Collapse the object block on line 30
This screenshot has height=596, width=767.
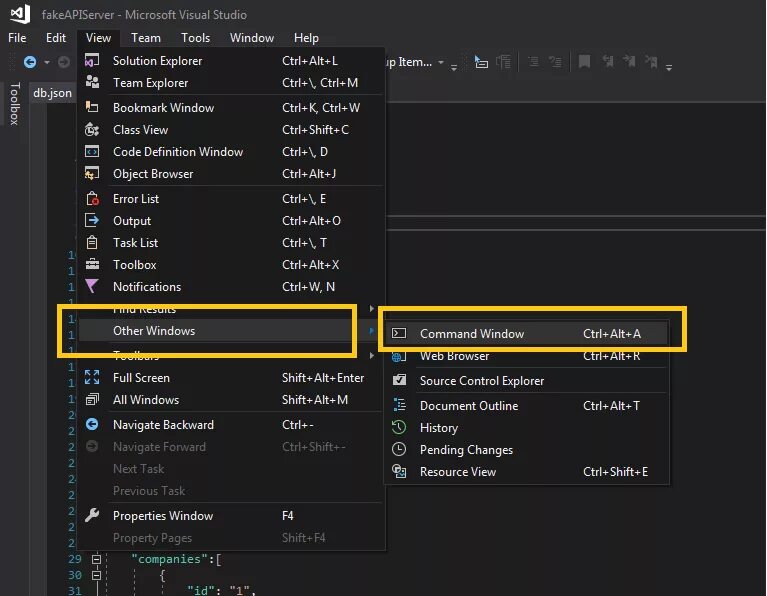coord(96,575)
